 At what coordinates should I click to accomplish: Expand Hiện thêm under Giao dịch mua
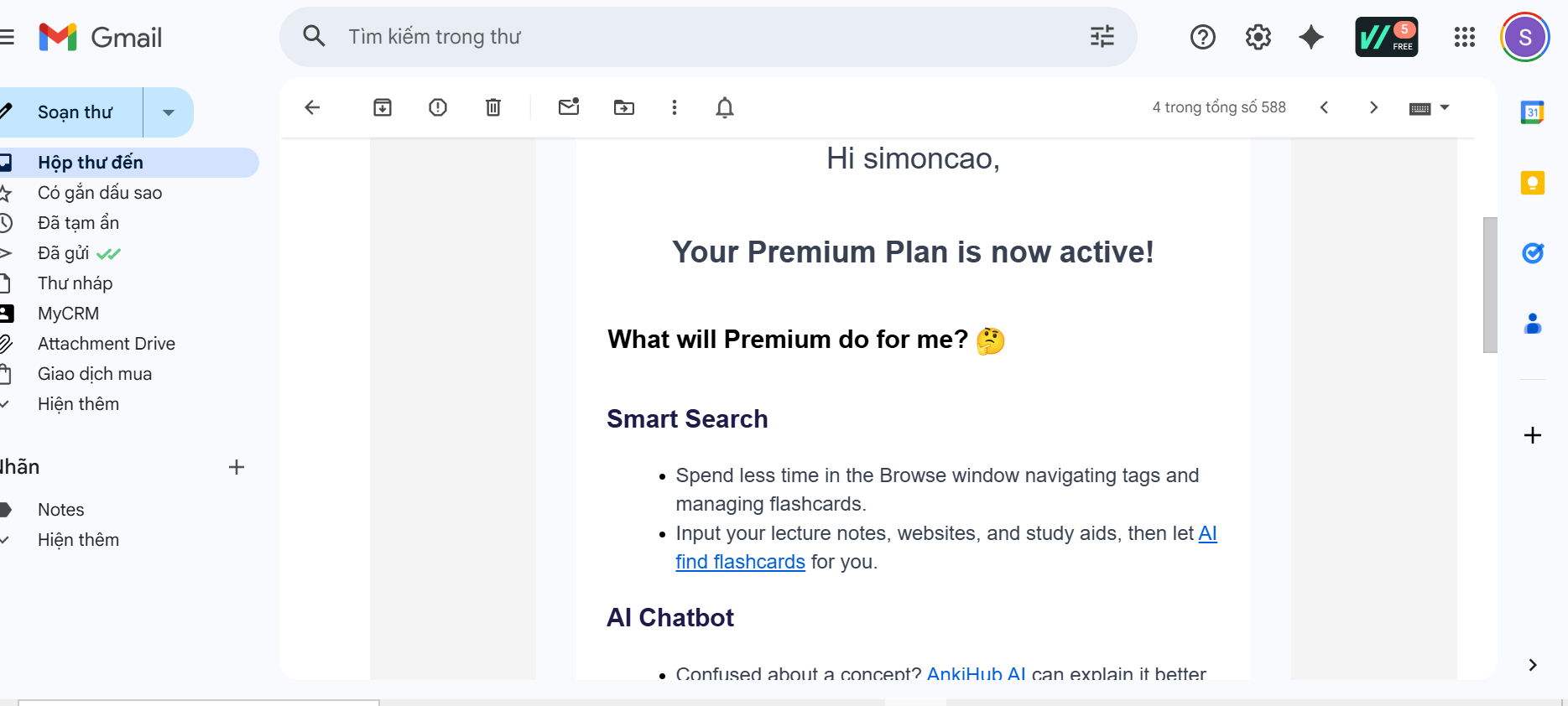click(x=78, y=404)
